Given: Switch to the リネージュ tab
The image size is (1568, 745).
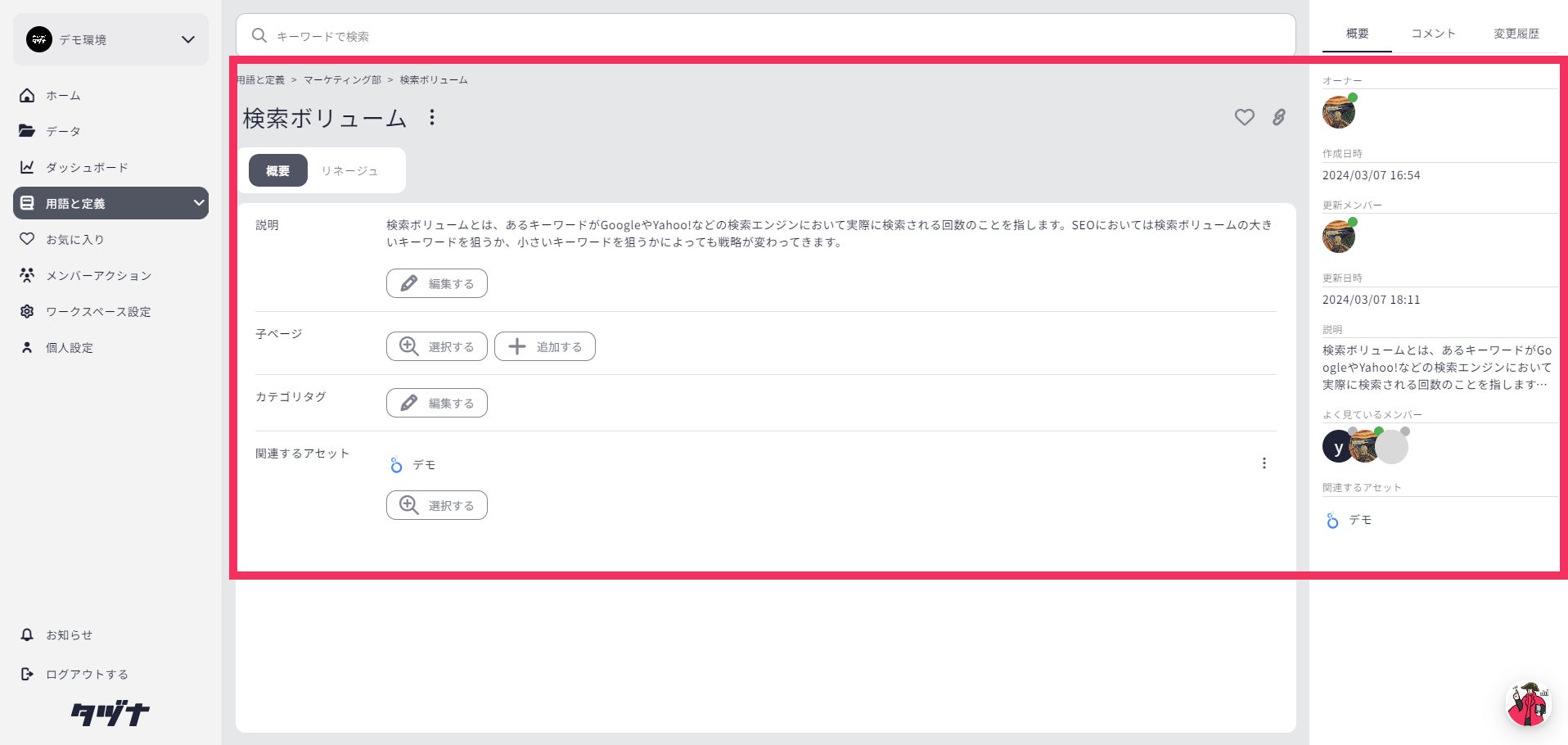Looking at the screenshot, I should coord(349,170).
